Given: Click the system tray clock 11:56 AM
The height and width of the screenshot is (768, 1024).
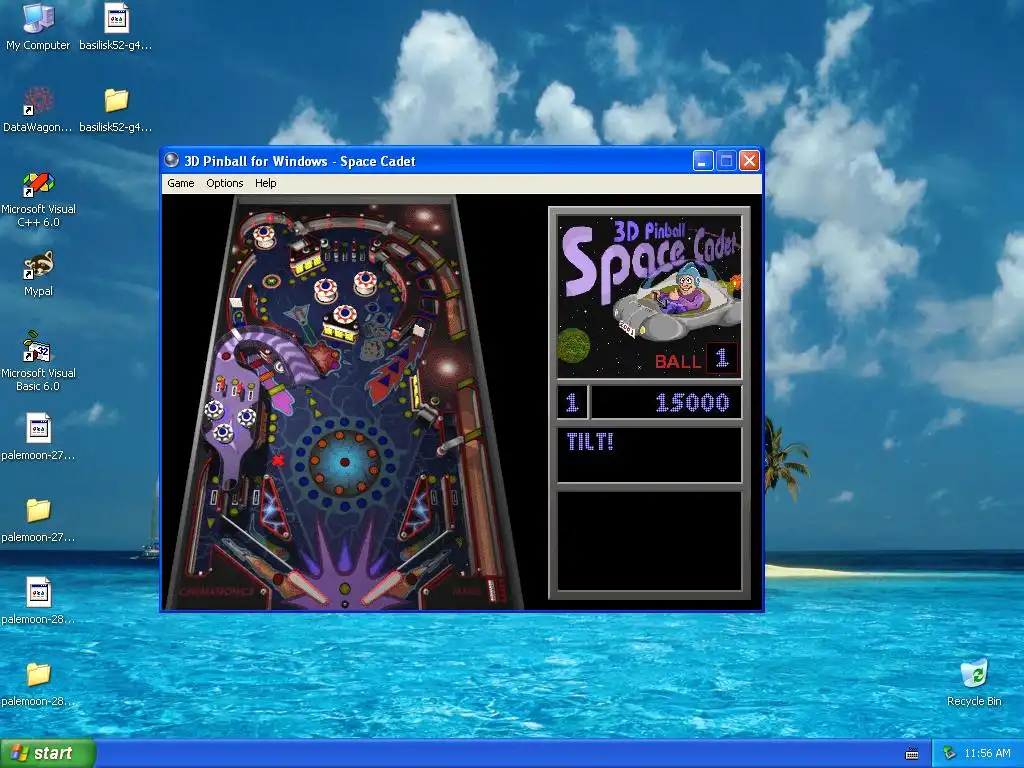Looking at the screenshot, I should 987,754.
